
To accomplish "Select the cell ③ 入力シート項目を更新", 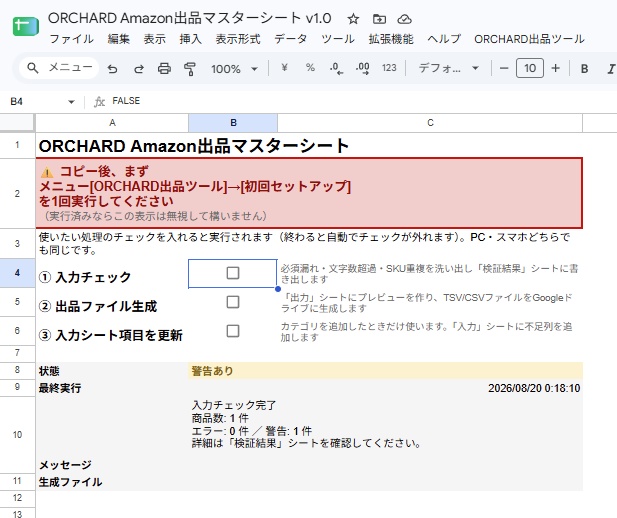I will (x=112, y=331).
